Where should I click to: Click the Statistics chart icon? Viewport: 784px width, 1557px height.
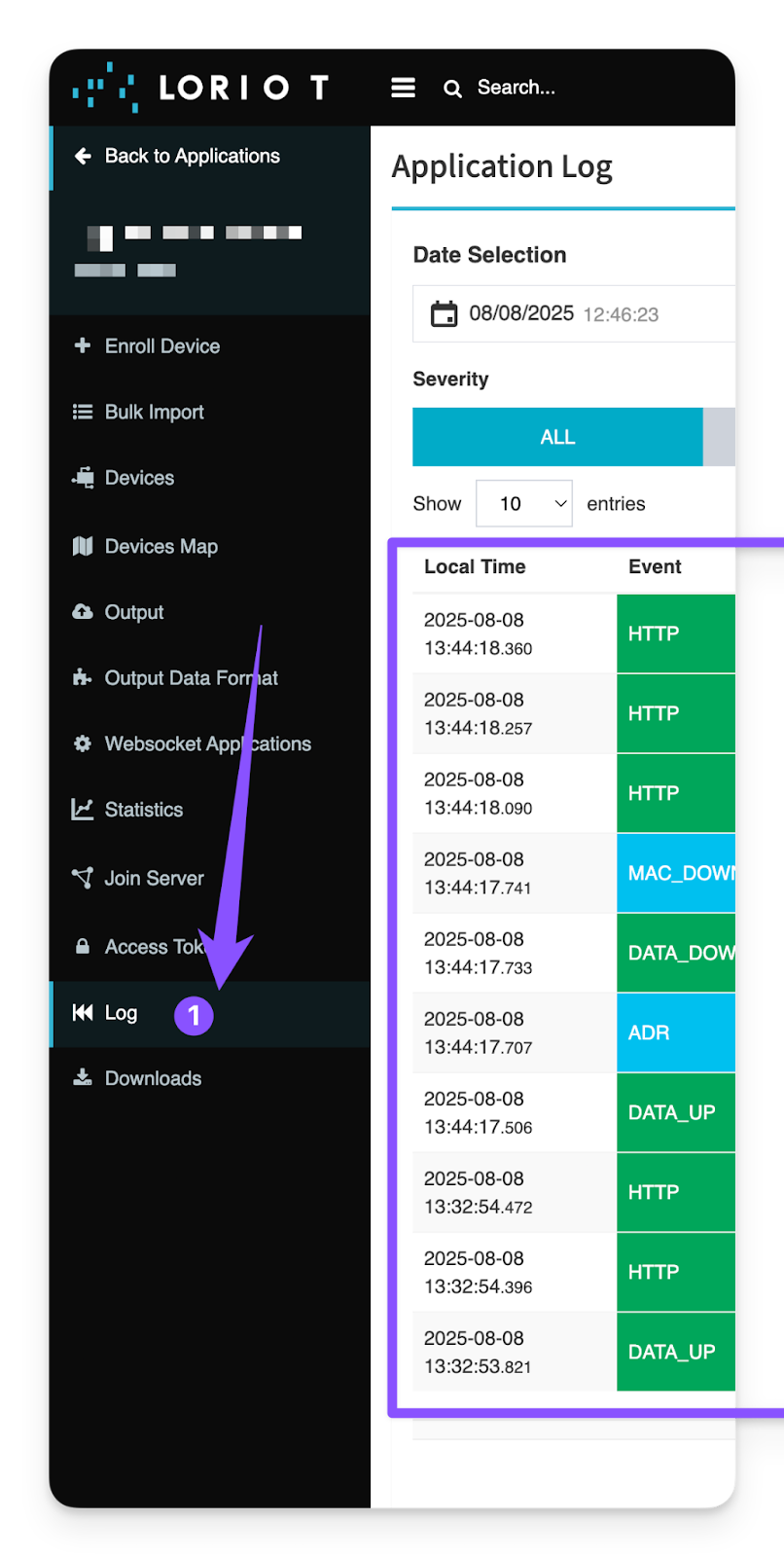[83, 810]
